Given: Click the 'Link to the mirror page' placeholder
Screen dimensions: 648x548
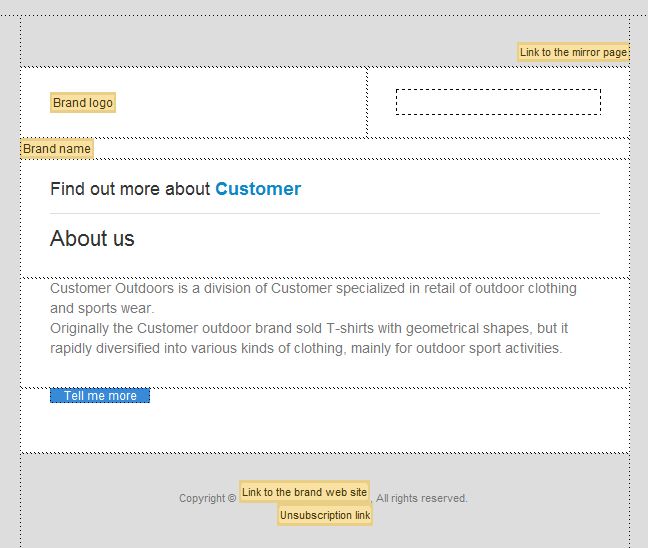Looking at the screenshot, I should (573, 52).
